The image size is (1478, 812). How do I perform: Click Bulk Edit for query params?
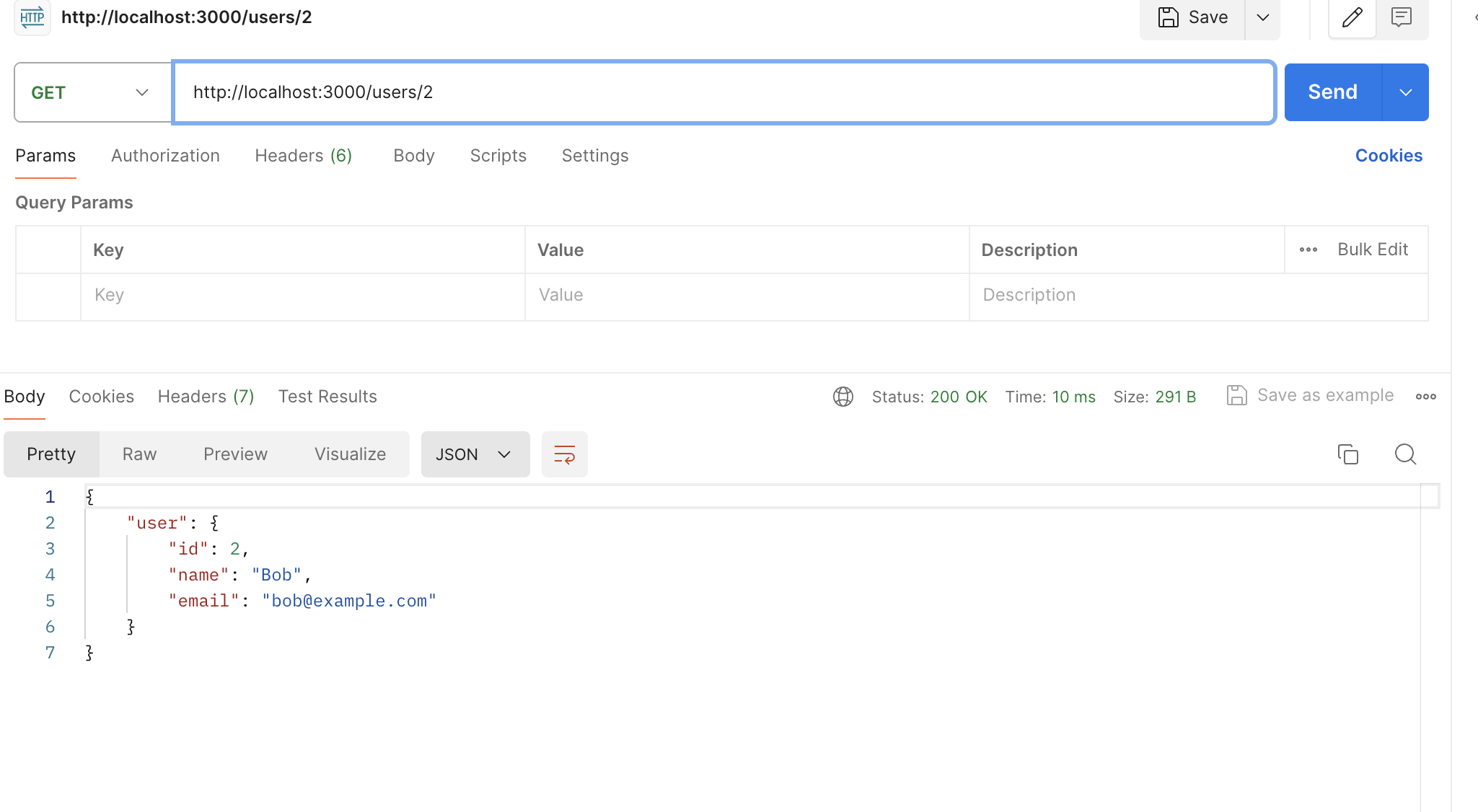[1372, 250]
